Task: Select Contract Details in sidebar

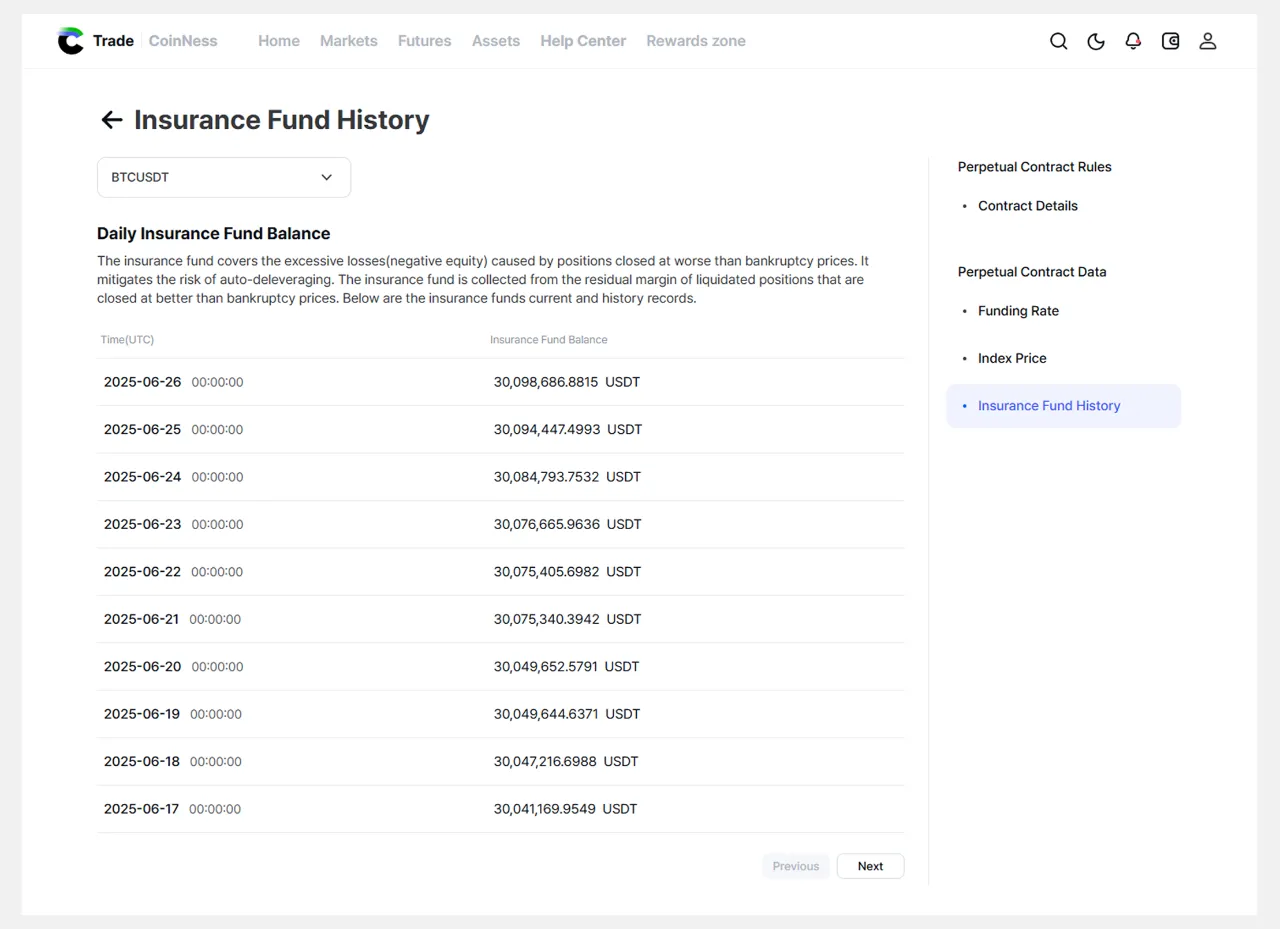Action: pyautogui.click(x=1027, y=206)
